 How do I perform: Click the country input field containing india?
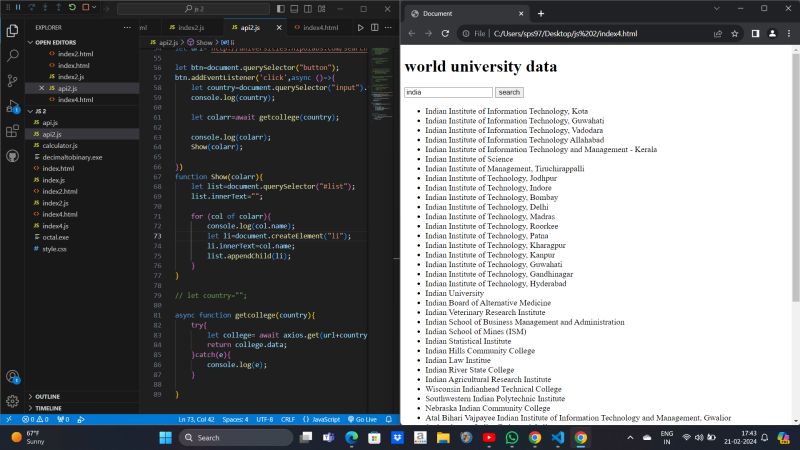tap(448, 92)
